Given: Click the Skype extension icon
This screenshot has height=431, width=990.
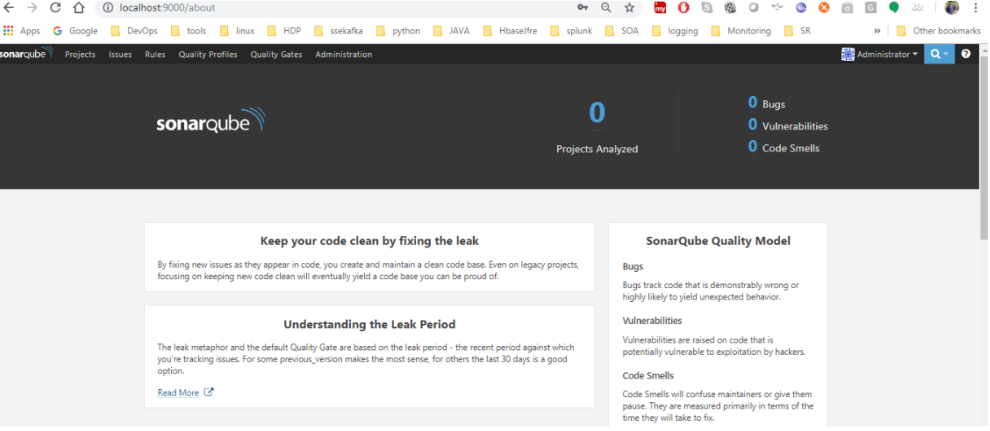Looking at the screenshot, I should [707, 8].
